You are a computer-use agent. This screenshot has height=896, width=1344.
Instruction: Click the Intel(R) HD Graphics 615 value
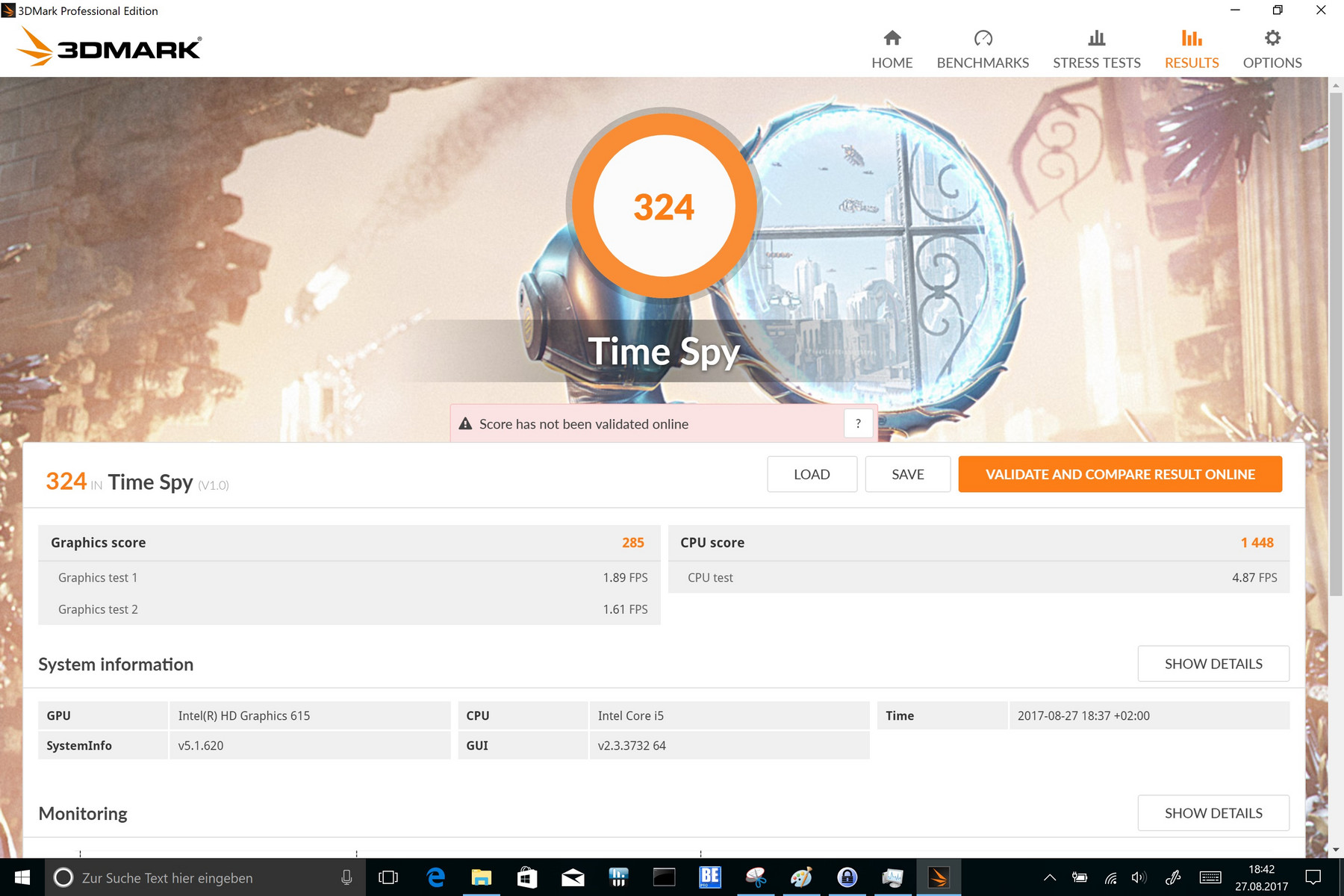(x=244, y=715)
